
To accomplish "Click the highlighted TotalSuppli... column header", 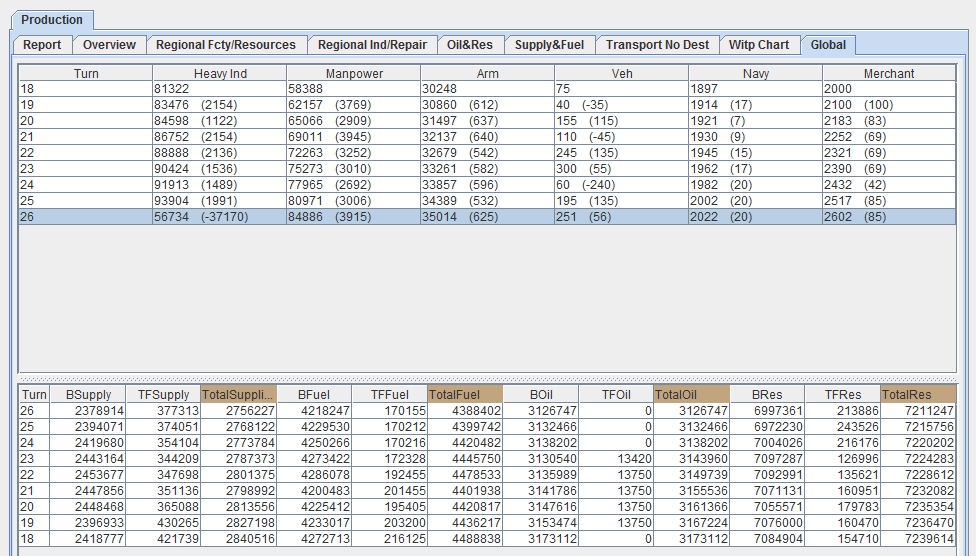I will pyautogui.click(x=239, y=394).
